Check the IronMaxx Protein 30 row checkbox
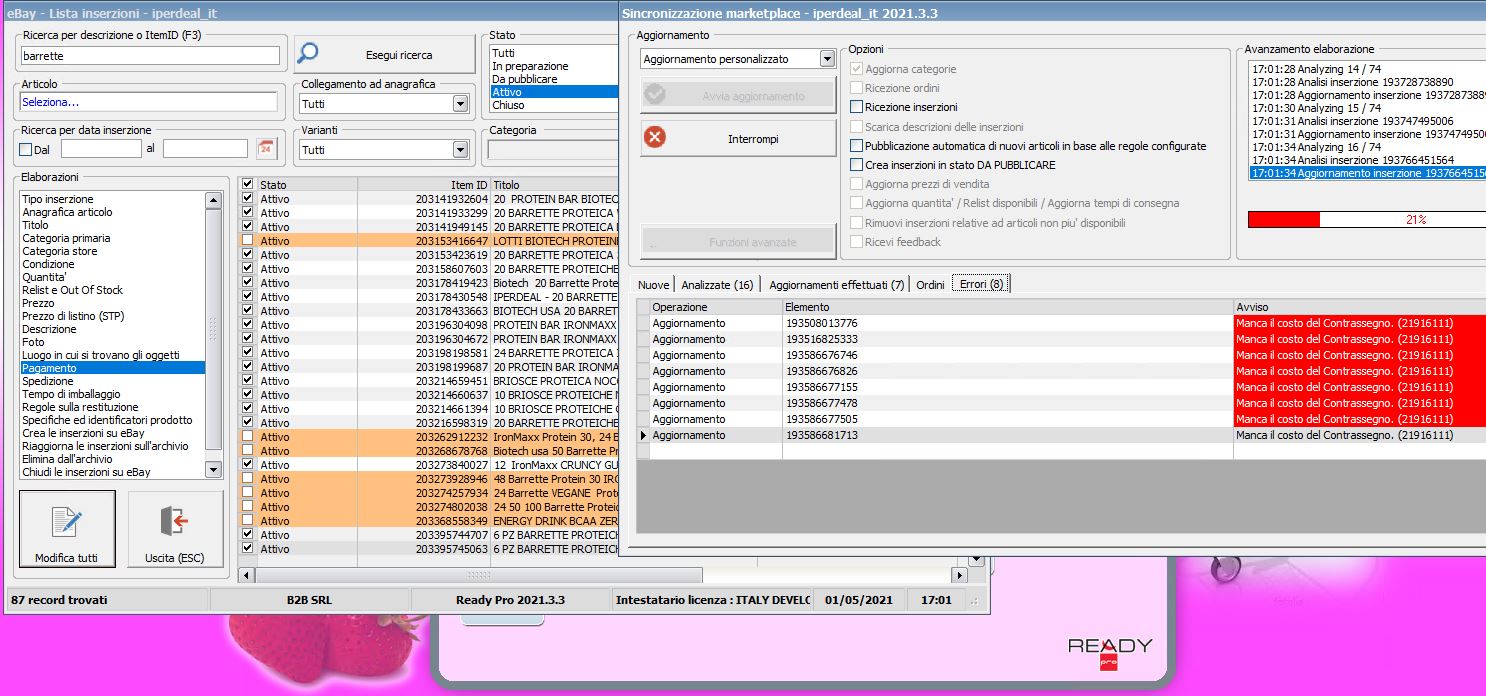Screen dimensions: 1486x696 [x=247, y=437]
